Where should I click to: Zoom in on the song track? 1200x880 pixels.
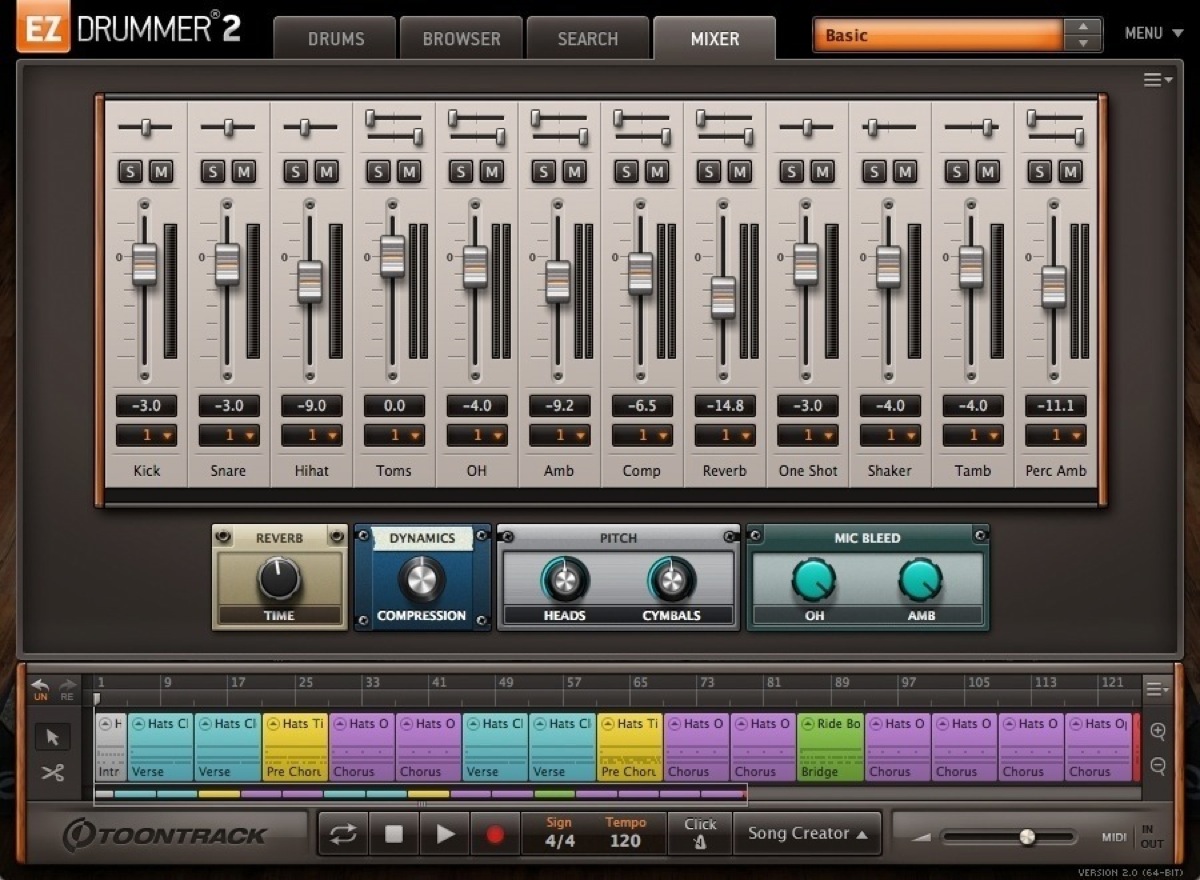(x=1158, y=731)
